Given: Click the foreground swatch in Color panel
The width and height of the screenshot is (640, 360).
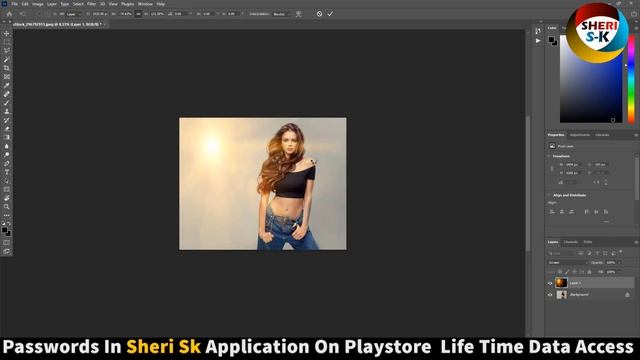Looking at the screenshot, I should 551,40.
